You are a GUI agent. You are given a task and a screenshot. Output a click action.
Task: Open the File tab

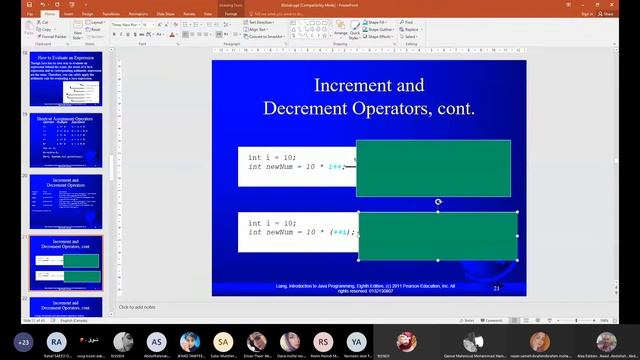30,14
